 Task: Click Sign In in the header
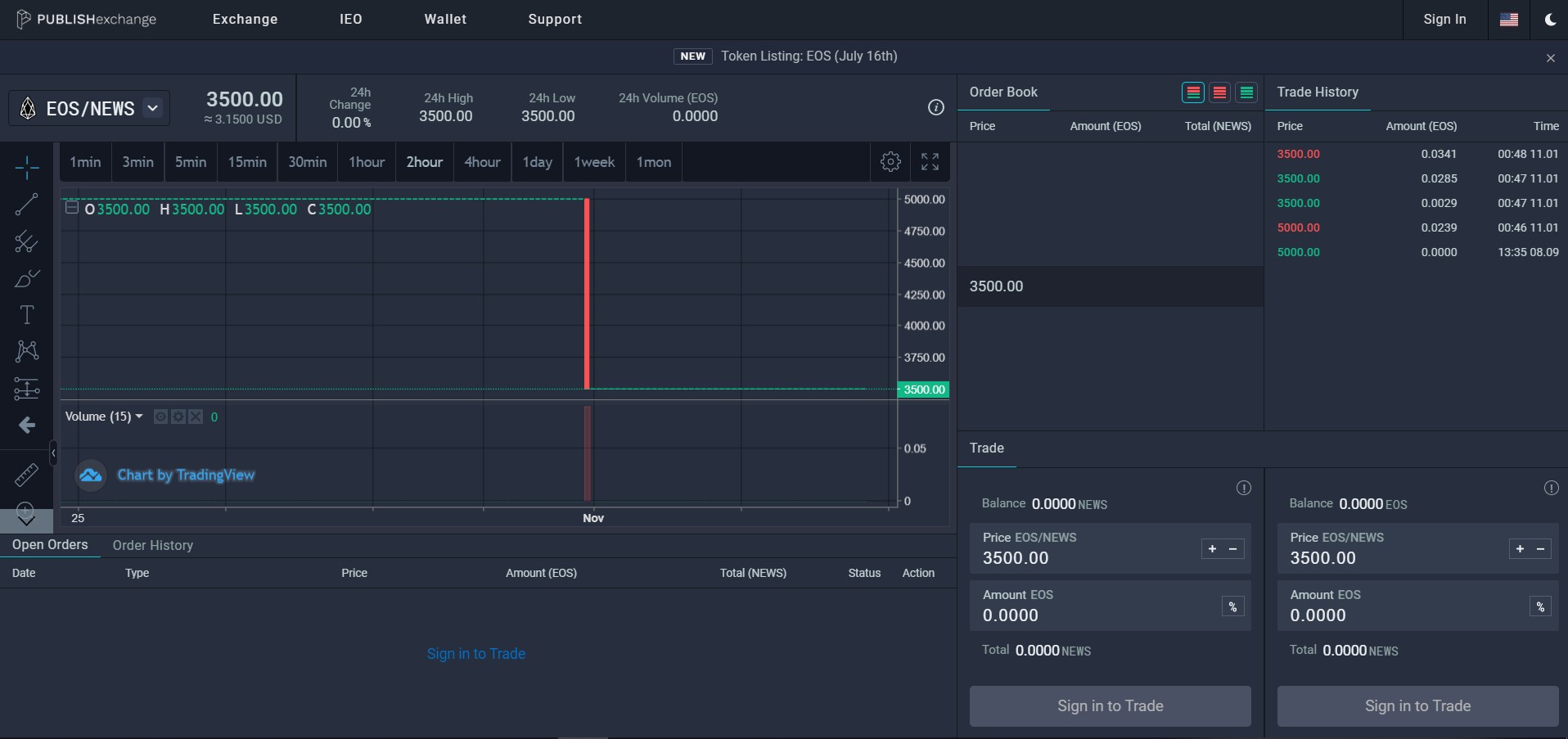[1444, 19]
